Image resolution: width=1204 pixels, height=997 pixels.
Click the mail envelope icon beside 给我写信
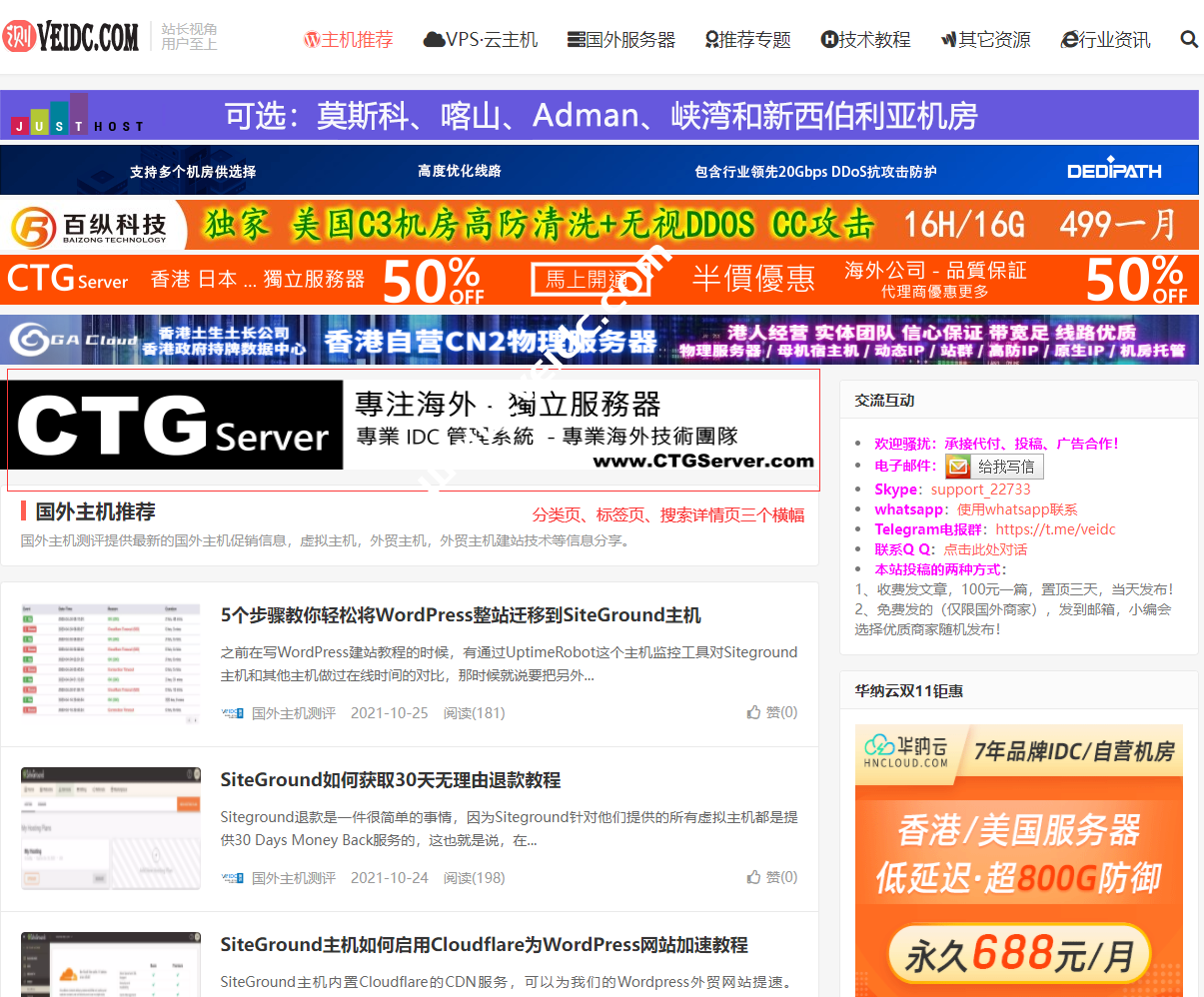[958, 467]
